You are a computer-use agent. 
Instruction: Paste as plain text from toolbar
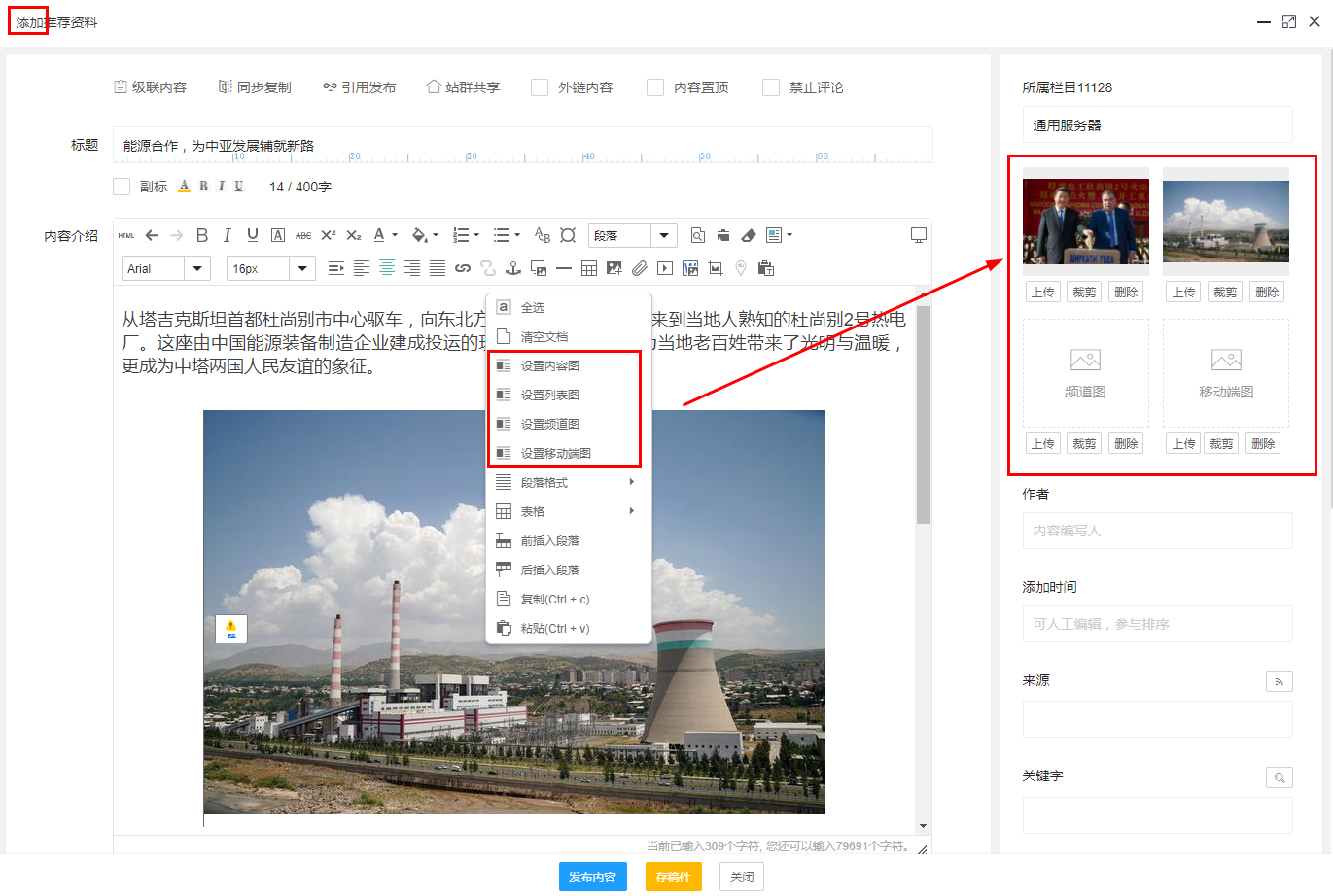tap(766, 268)
